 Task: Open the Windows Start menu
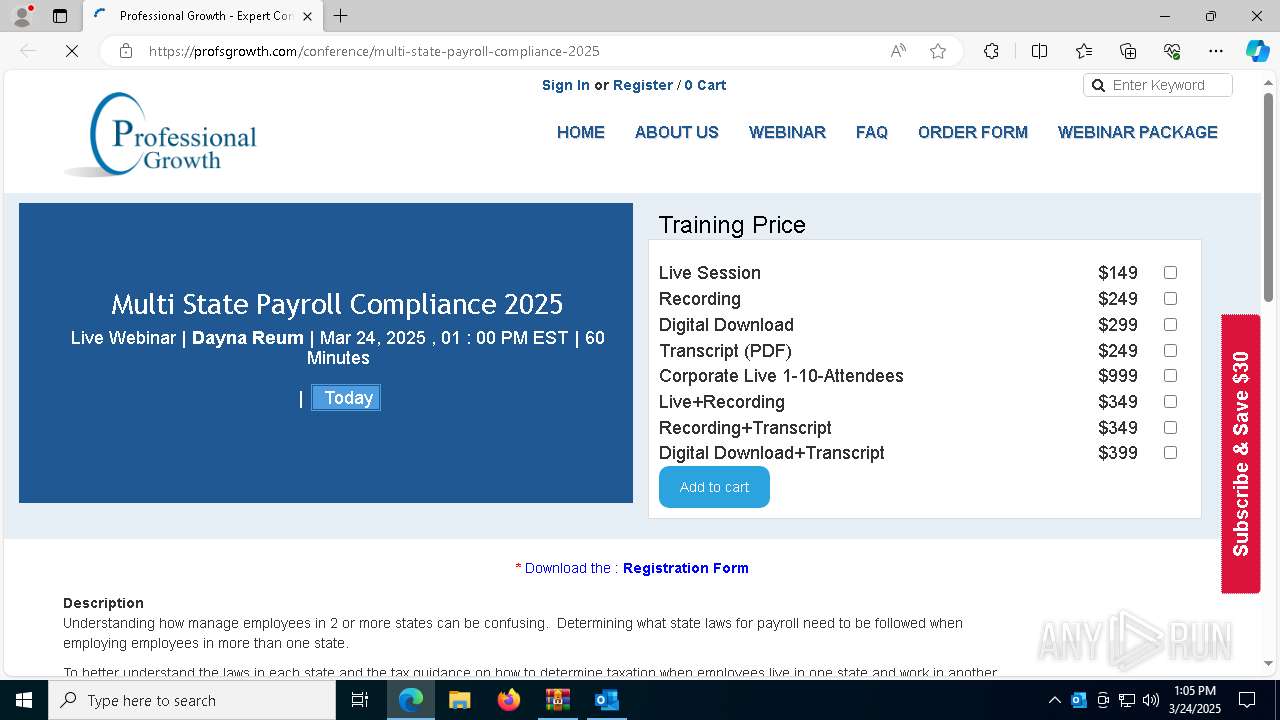point(24,700)
